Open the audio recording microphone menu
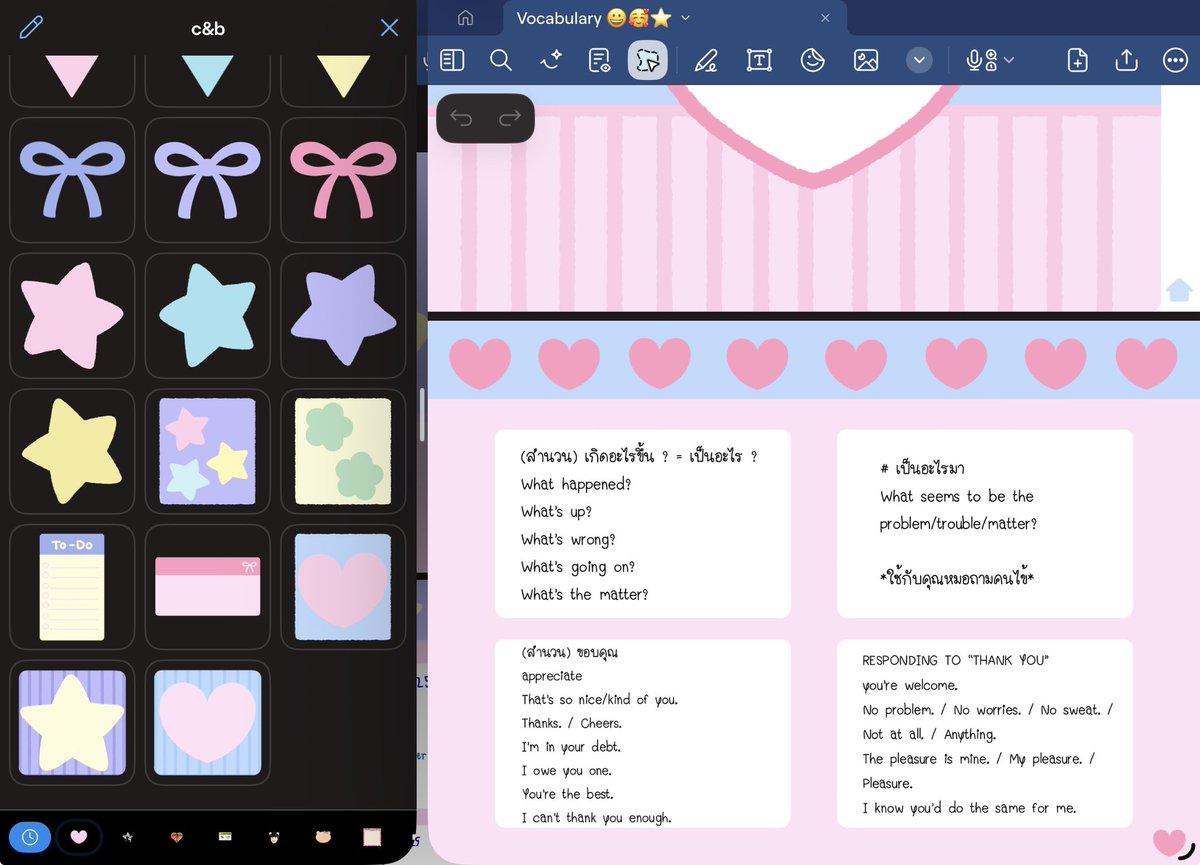The width and height of the screenshot is (1200, 865). point(990,61)
